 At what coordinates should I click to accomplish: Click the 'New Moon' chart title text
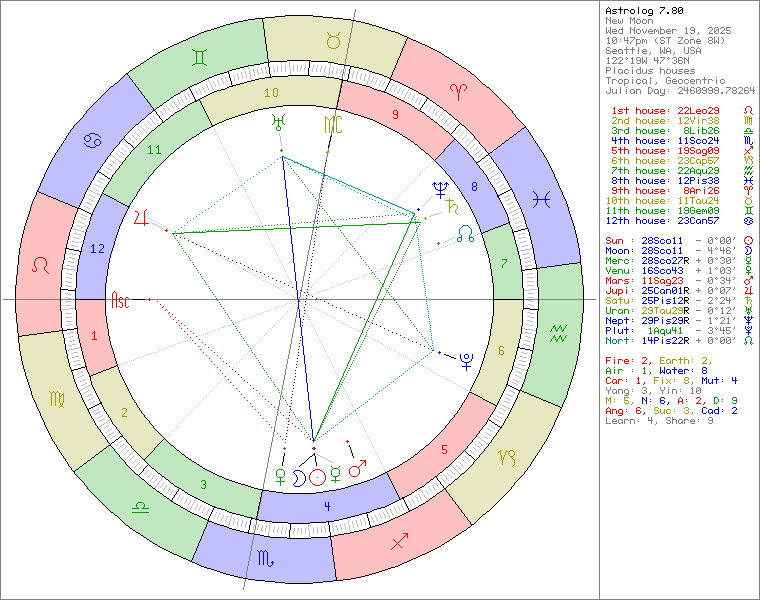pos(628,21)
